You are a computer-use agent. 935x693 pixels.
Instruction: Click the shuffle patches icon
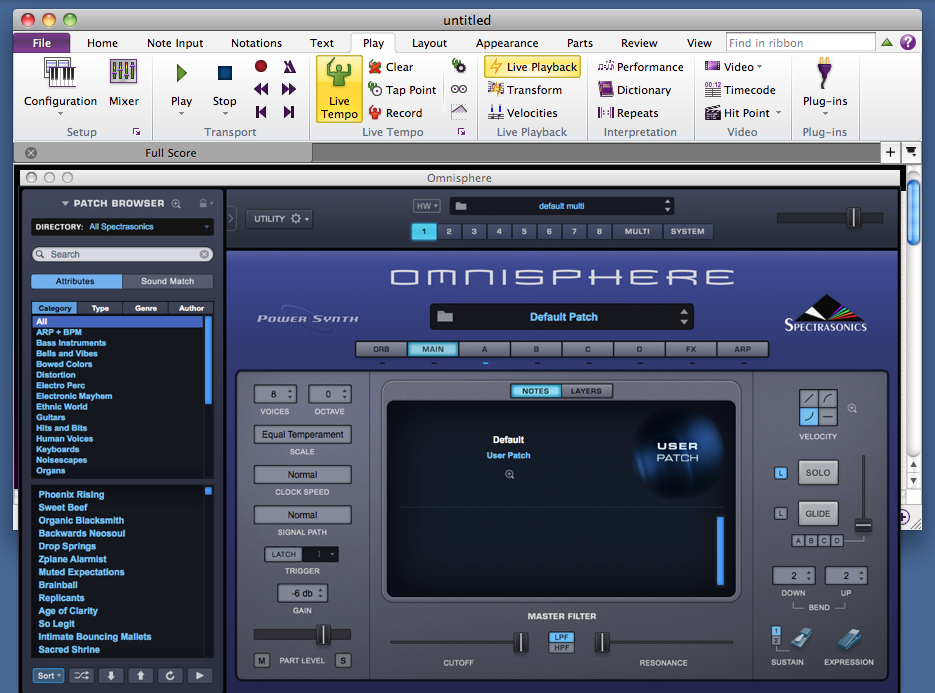pyautogui.click(x=81, y=676)
